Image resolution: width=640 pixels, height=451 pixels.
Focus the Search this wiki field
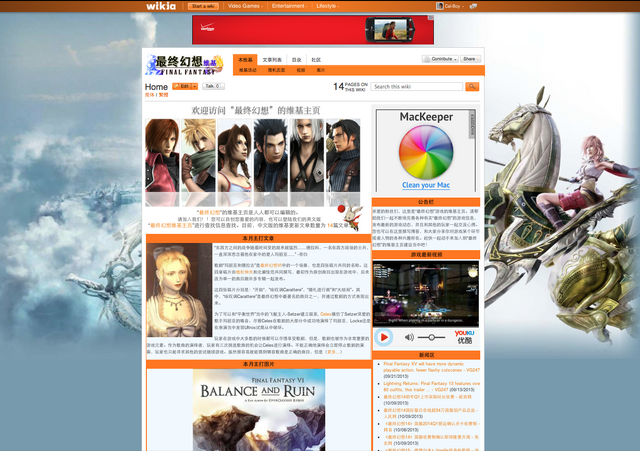pyautogui.click(x=417, y=87)
